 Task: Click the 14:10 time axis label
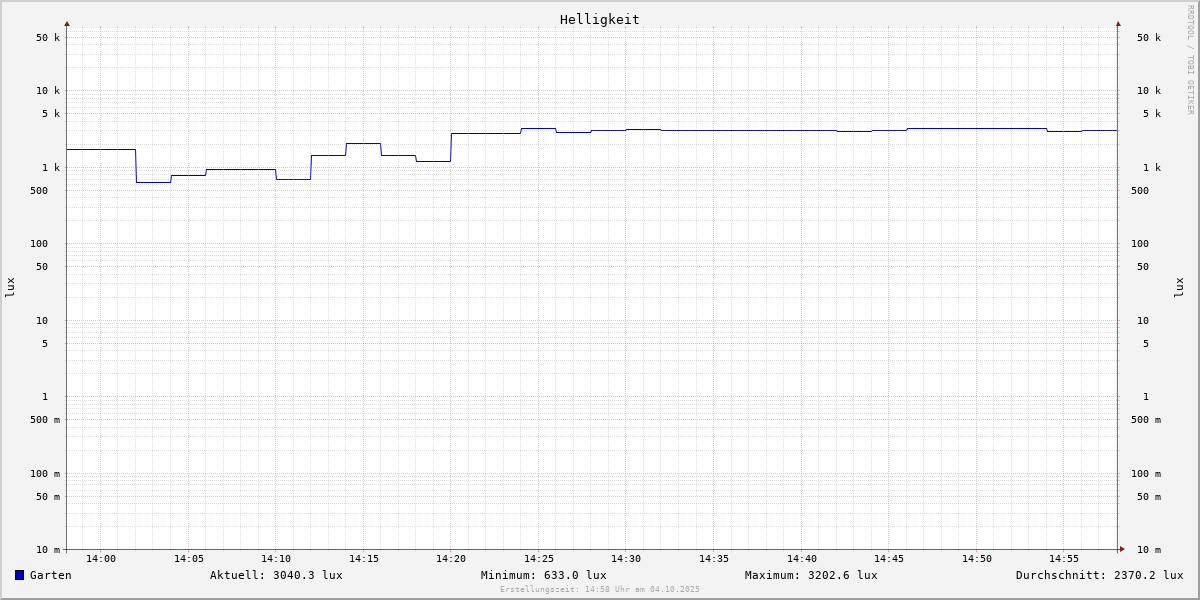[276, 559]
